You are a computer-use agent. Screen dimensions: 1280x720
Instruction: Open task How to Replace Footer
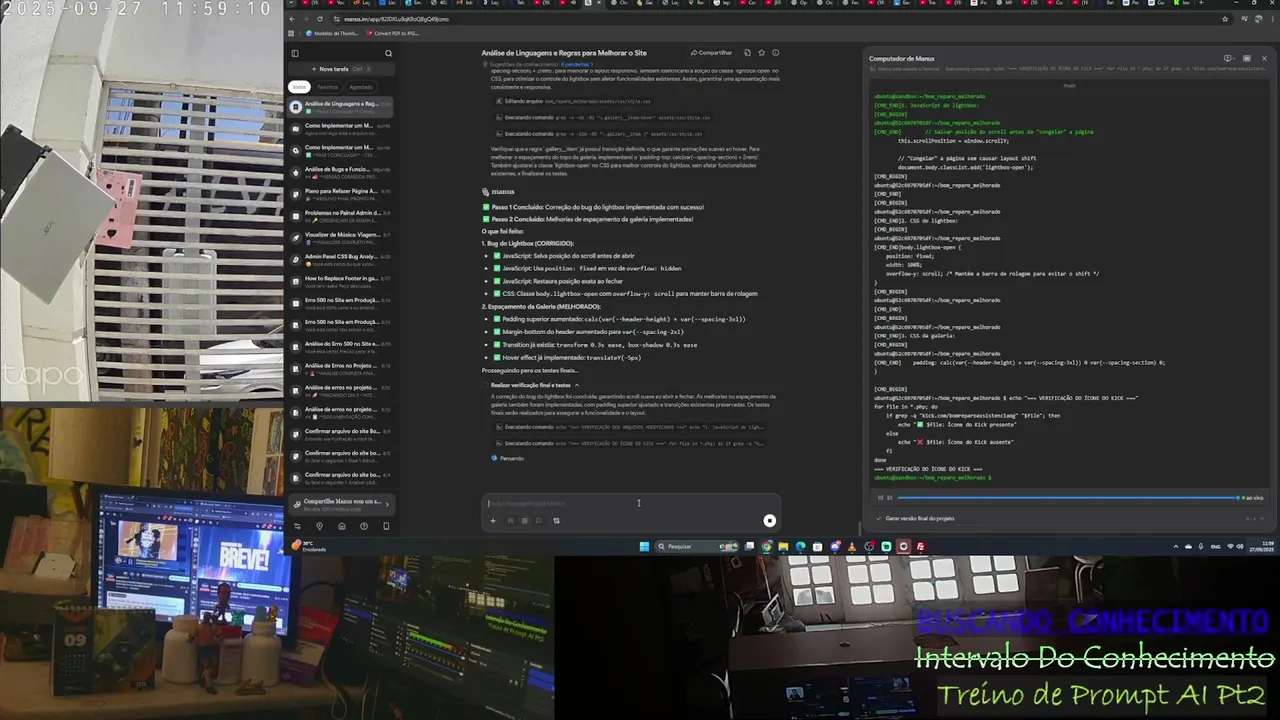pyautogui.click(x=341, y=281)
